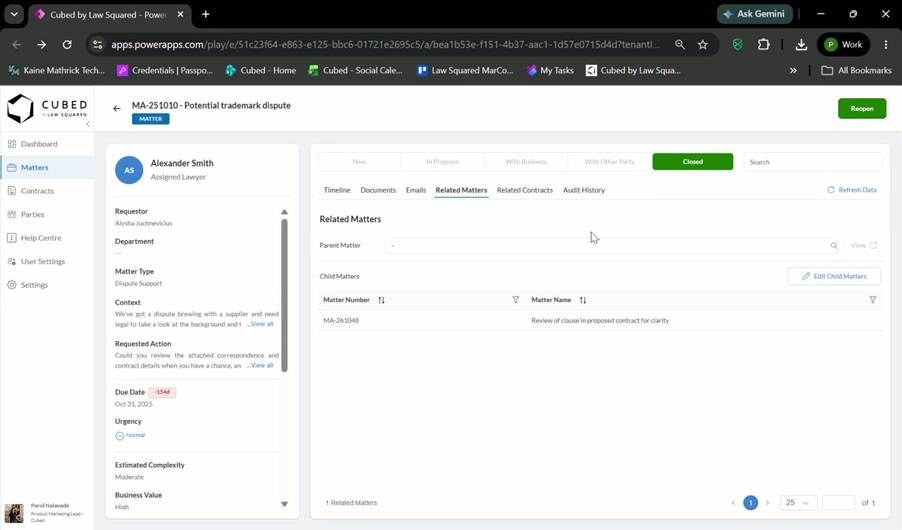Open the Matter Name column filter
This screenshot has width=902, height=530.
[873, 300]
